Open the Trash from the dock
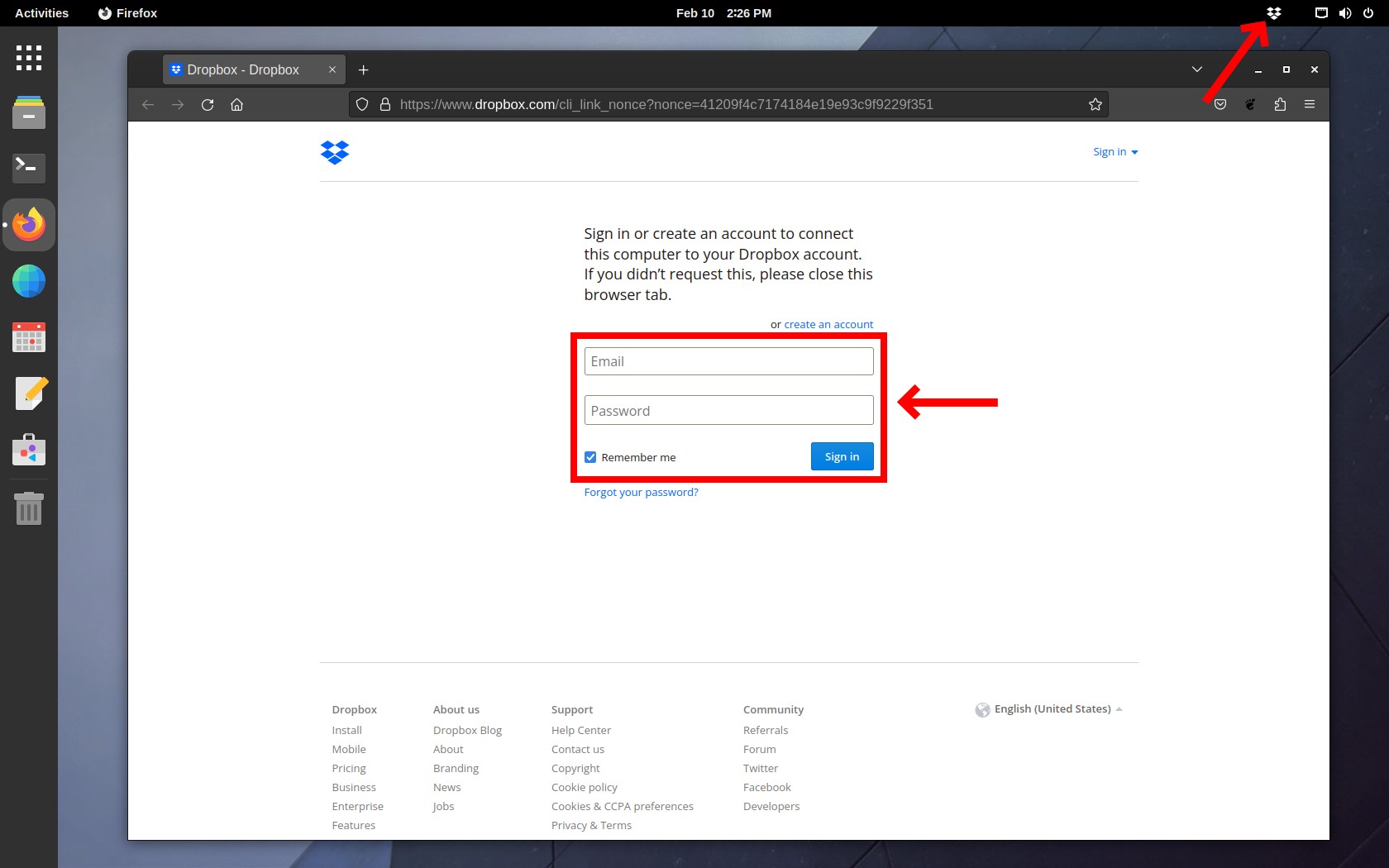 click(x=29, y=508)
